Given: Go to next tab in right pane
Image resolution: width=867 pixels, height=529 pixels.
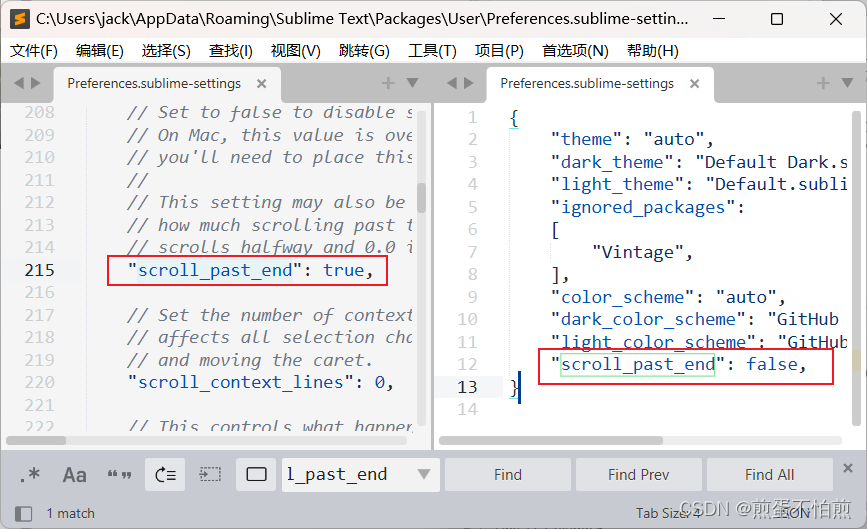Looking at the screenshot, I should (x=469, y=83).
